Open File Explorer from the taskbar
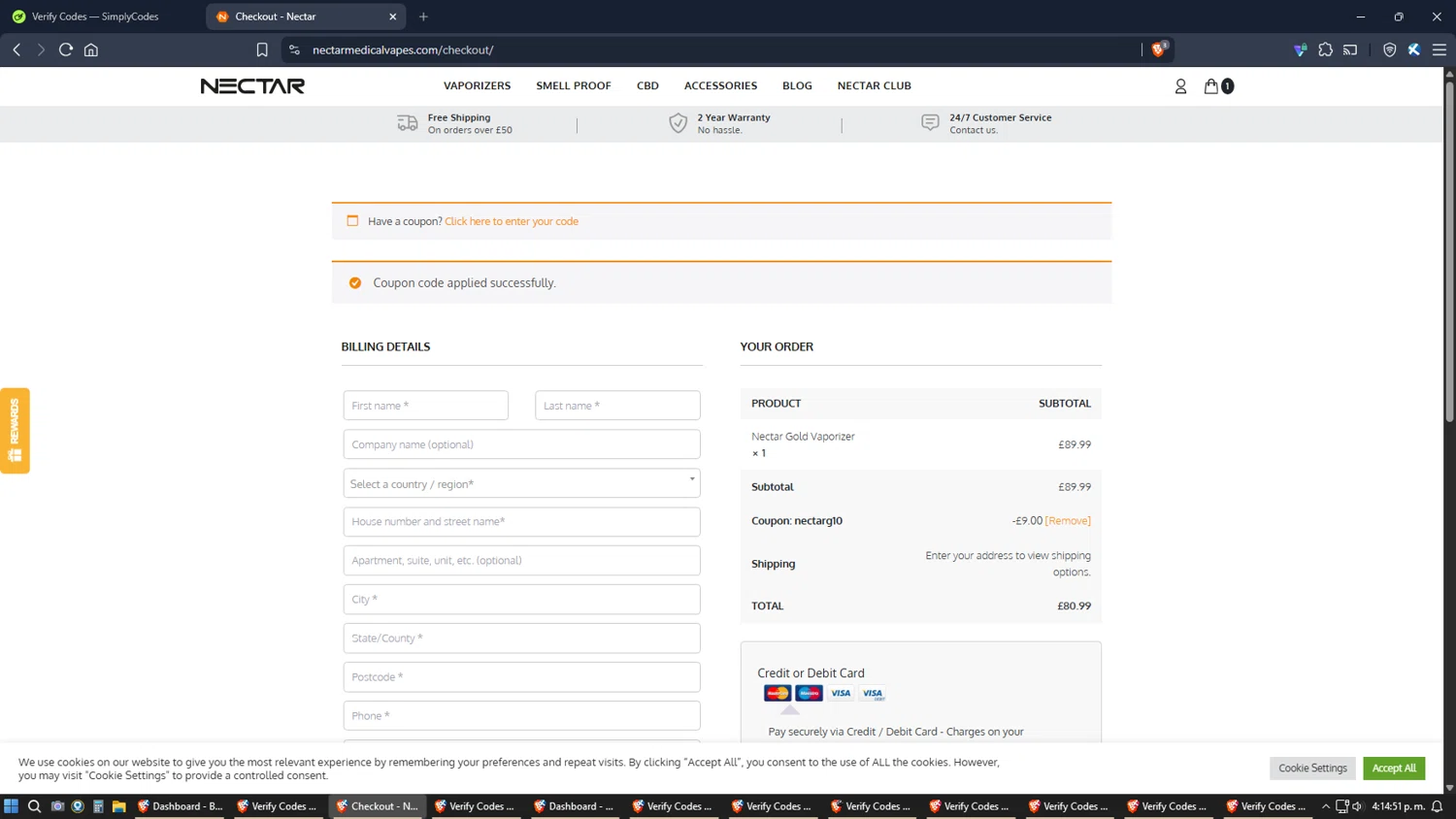1456x819 pixels. tap(119, 806)
